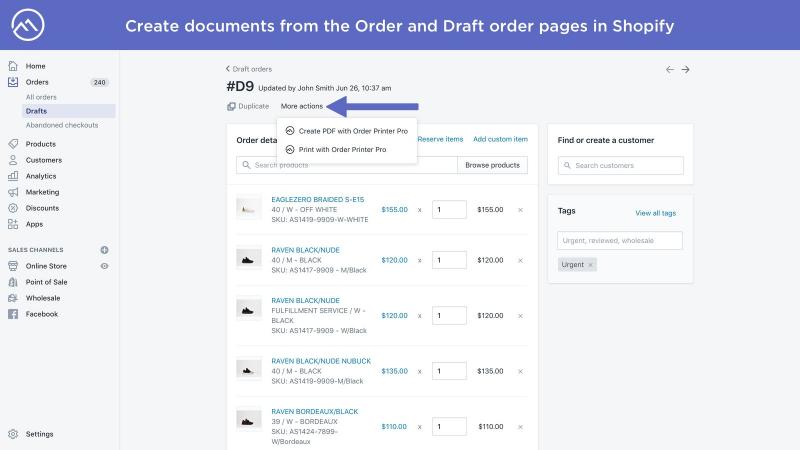This screenshot has height=450, width=800.
Task: Select All orders submenu
Action: pyautogui.click(x=41, y=97)
